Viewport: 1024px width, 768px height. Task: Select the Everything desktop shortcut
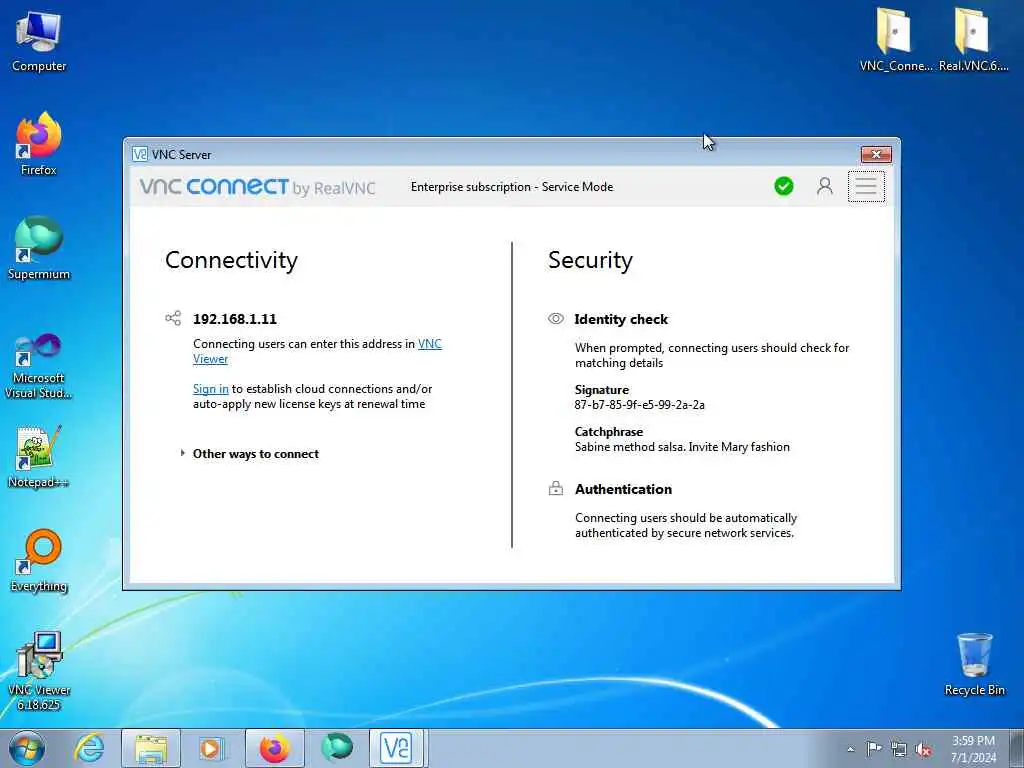pos(39,561)
